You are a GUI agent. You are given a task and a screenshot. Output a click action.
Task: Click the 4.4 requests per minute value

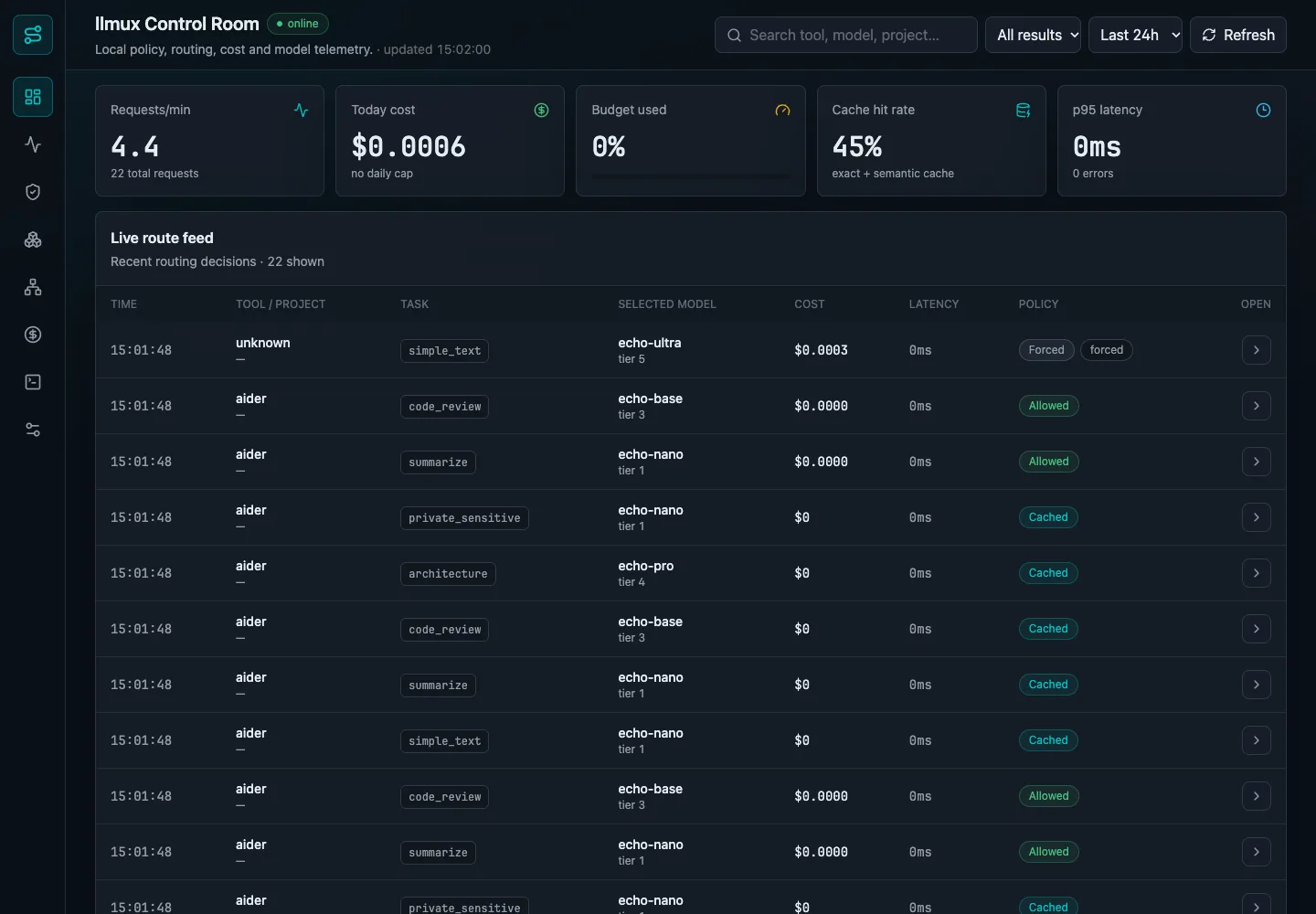tap(134, 146)
